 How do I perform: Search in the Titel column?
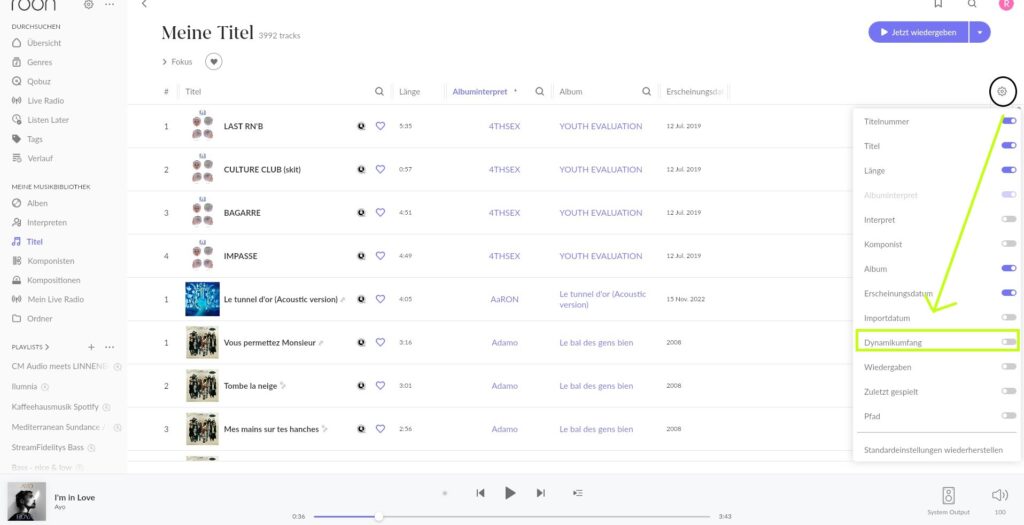point(379,91)
